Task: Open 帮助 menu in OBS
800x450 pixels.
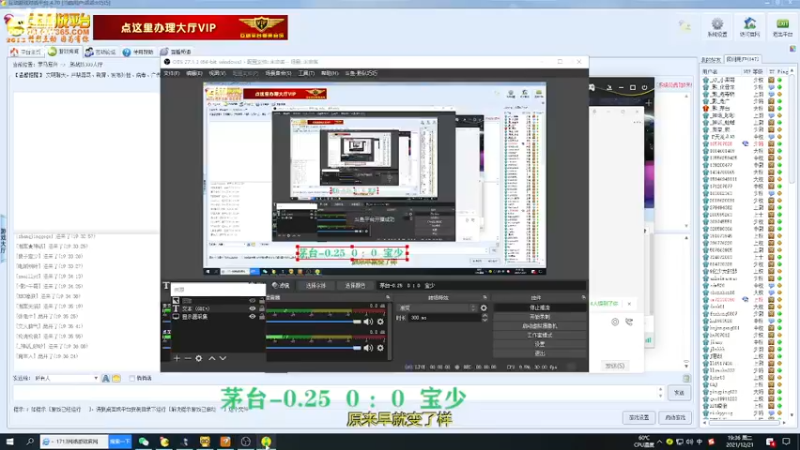Action: [330, 73]
